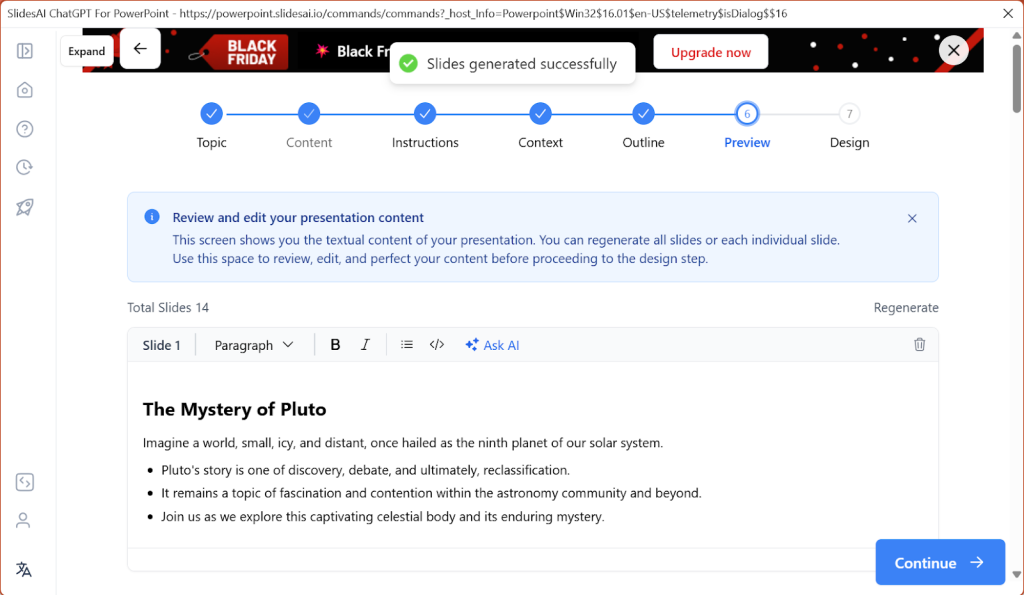Apply bulleted list formatting
1024x595 pixels.
407,344
